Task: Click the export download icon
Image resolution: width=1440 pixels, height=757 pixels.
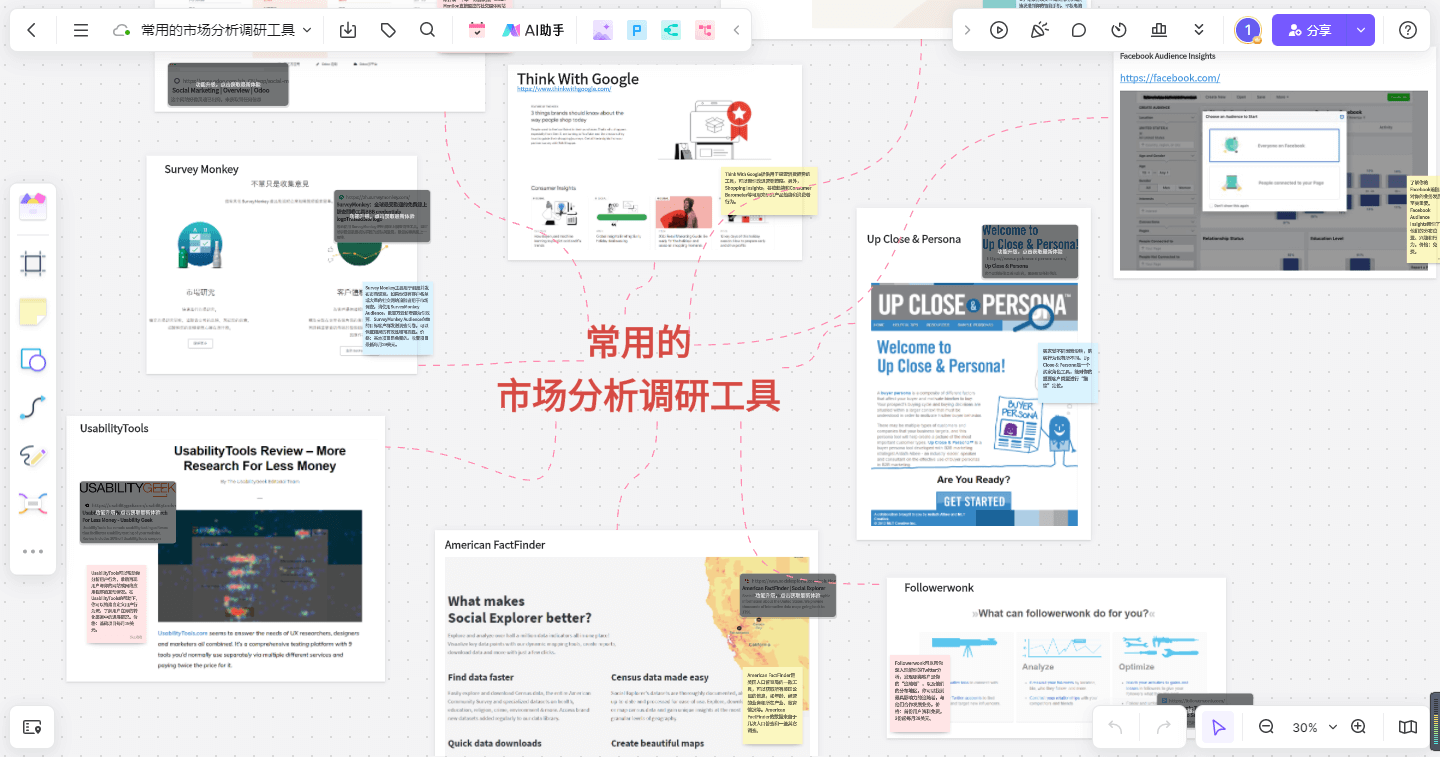Action: tap(348, 30)
